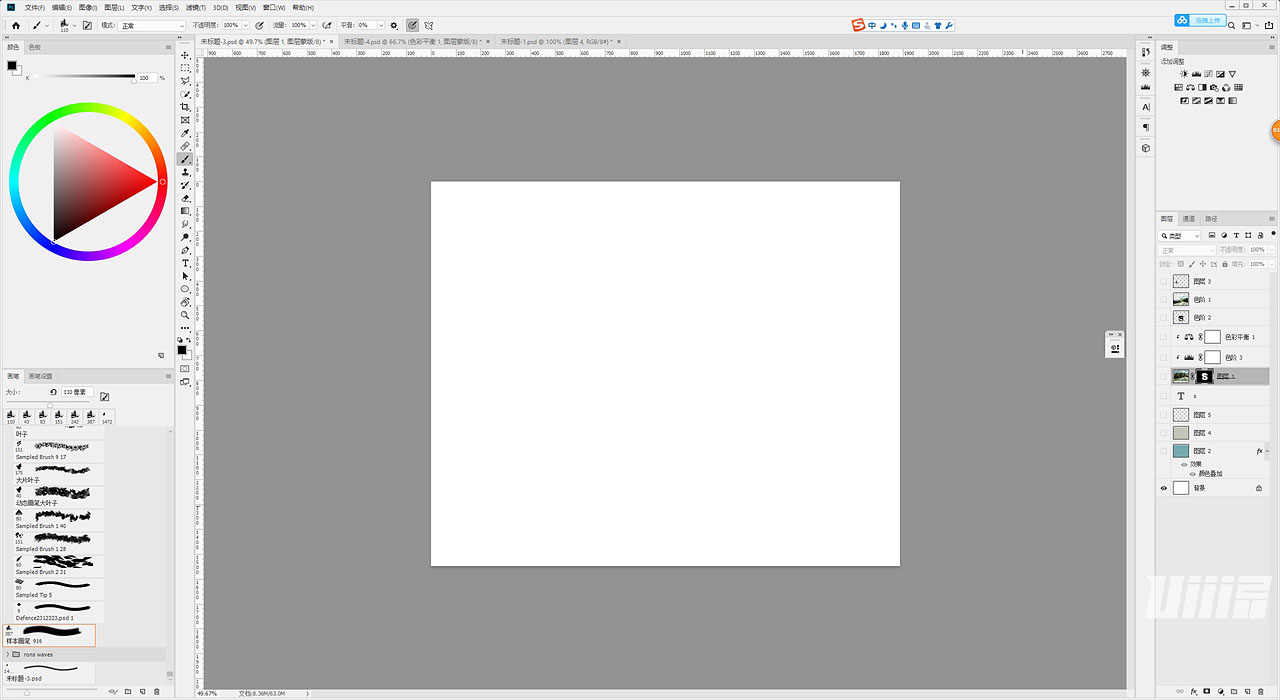Select the Clone Stamp tool
The image size is (1280, 700).
[185, 172]
